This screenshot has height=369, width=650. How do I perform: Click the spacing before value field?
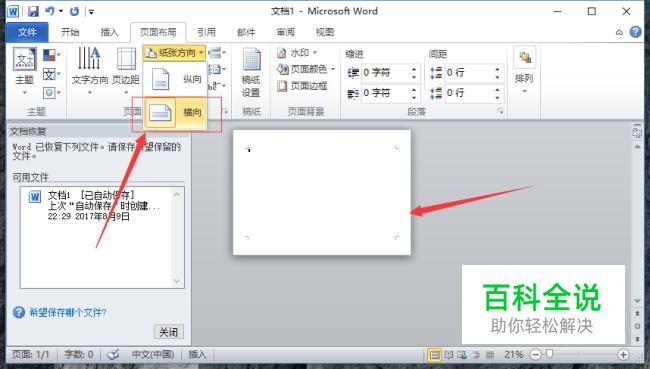tap(468, 73)
